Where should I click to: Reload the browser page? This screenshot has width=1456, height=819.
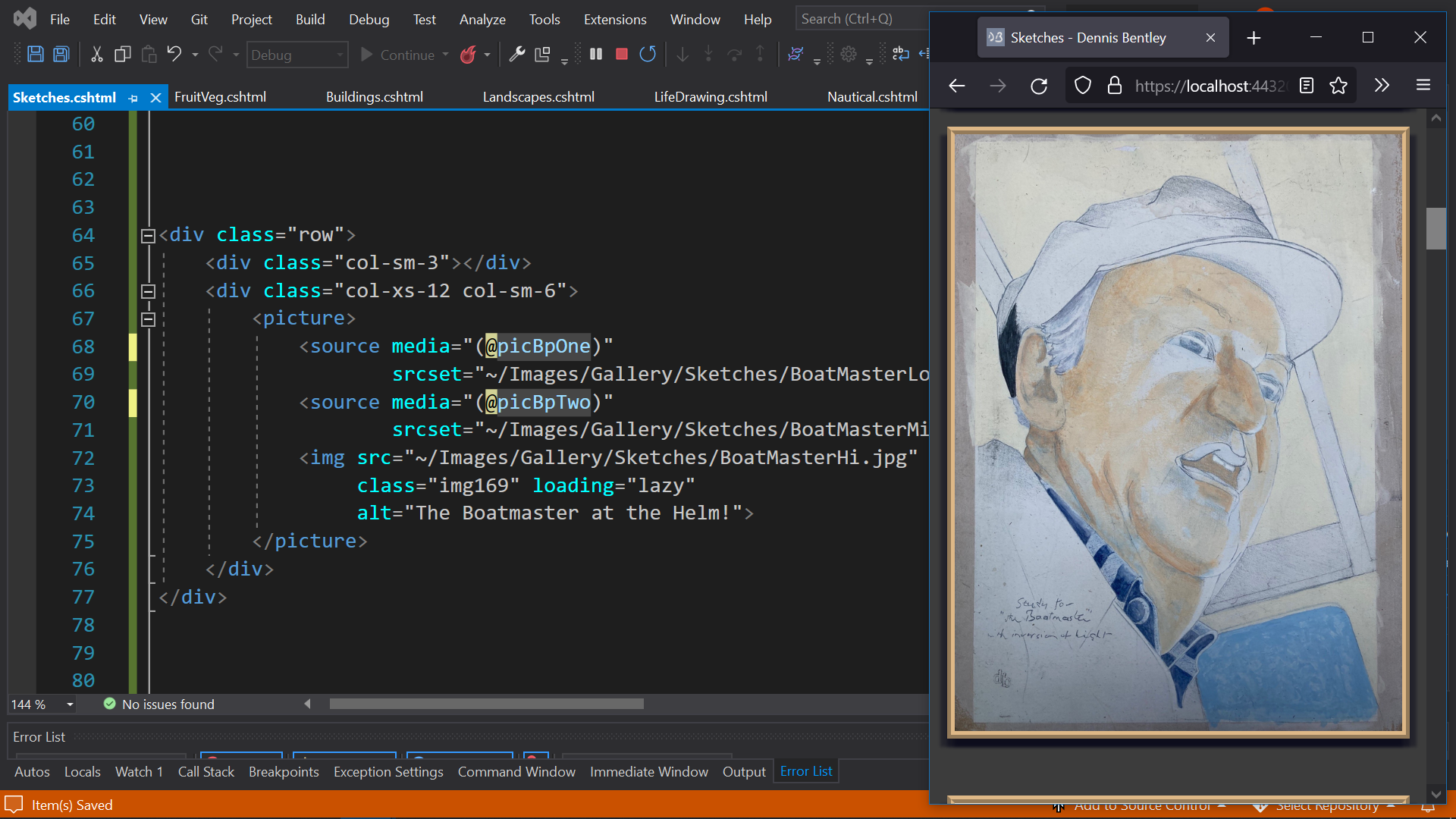pos(1039,86)
